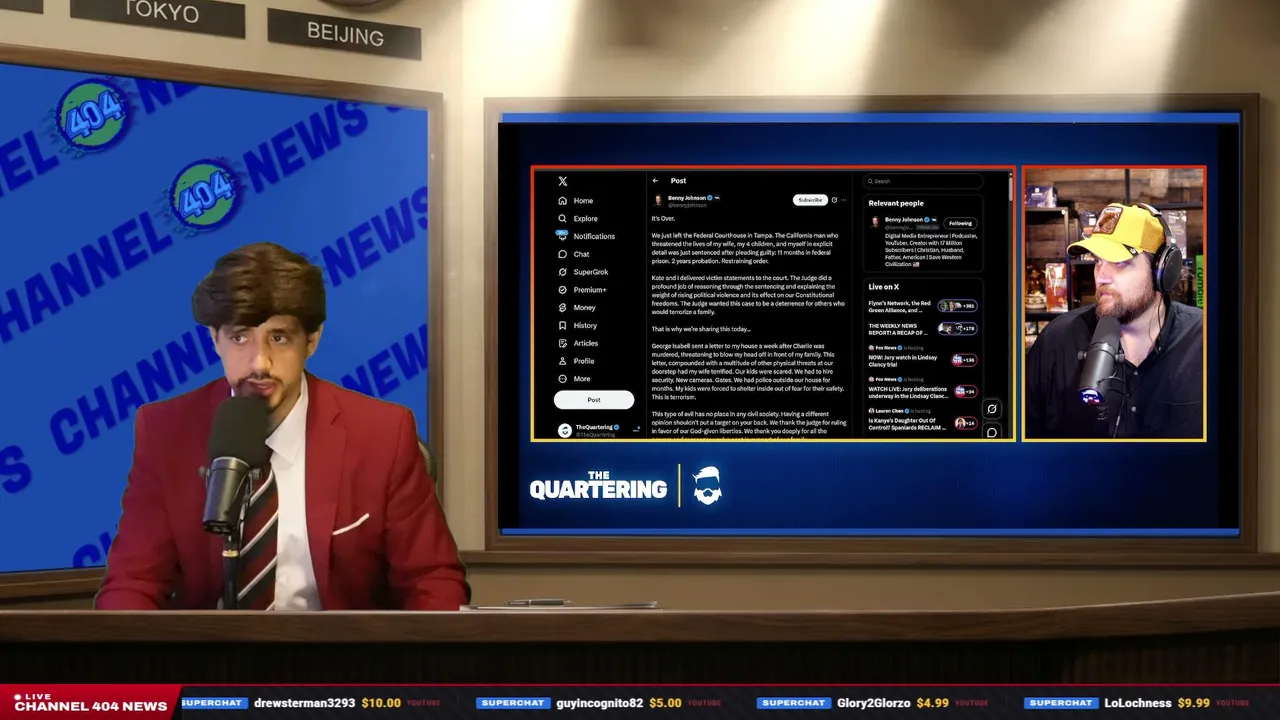Open the SuperGrok icon in sidebar

pyautogui.click(x=563, y=272)
